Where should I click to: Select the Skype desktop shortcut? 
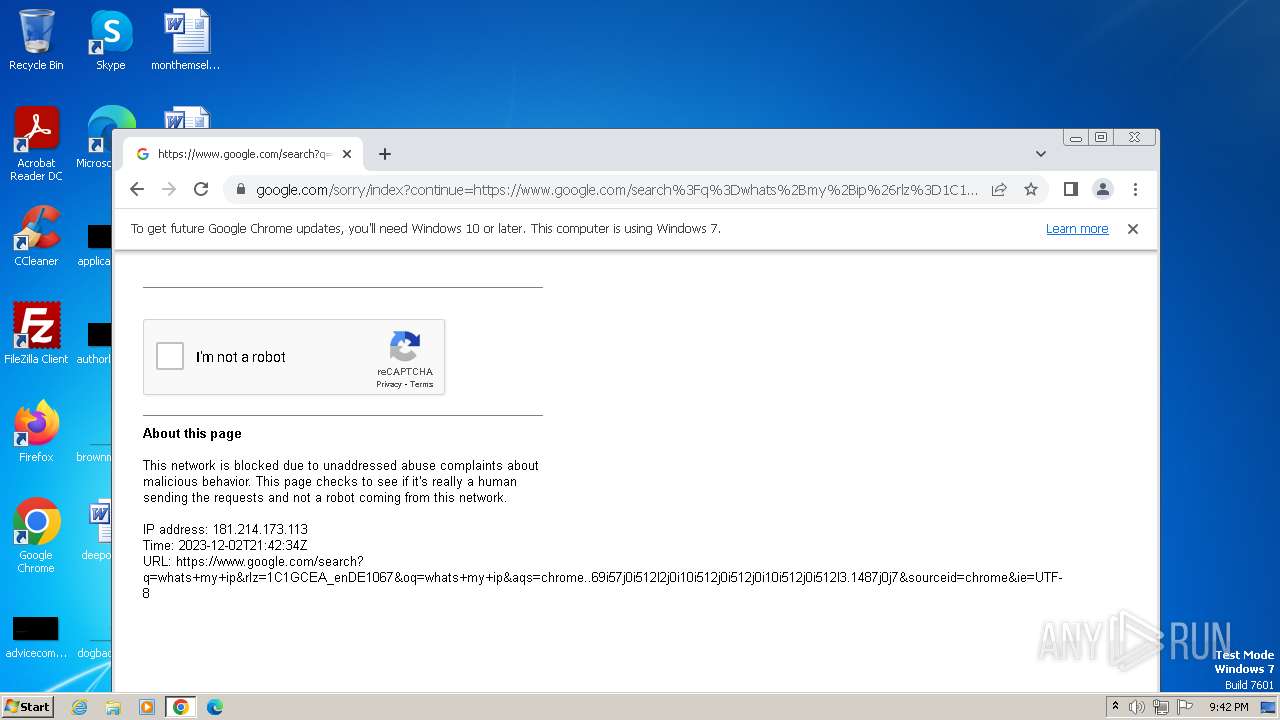111,40
